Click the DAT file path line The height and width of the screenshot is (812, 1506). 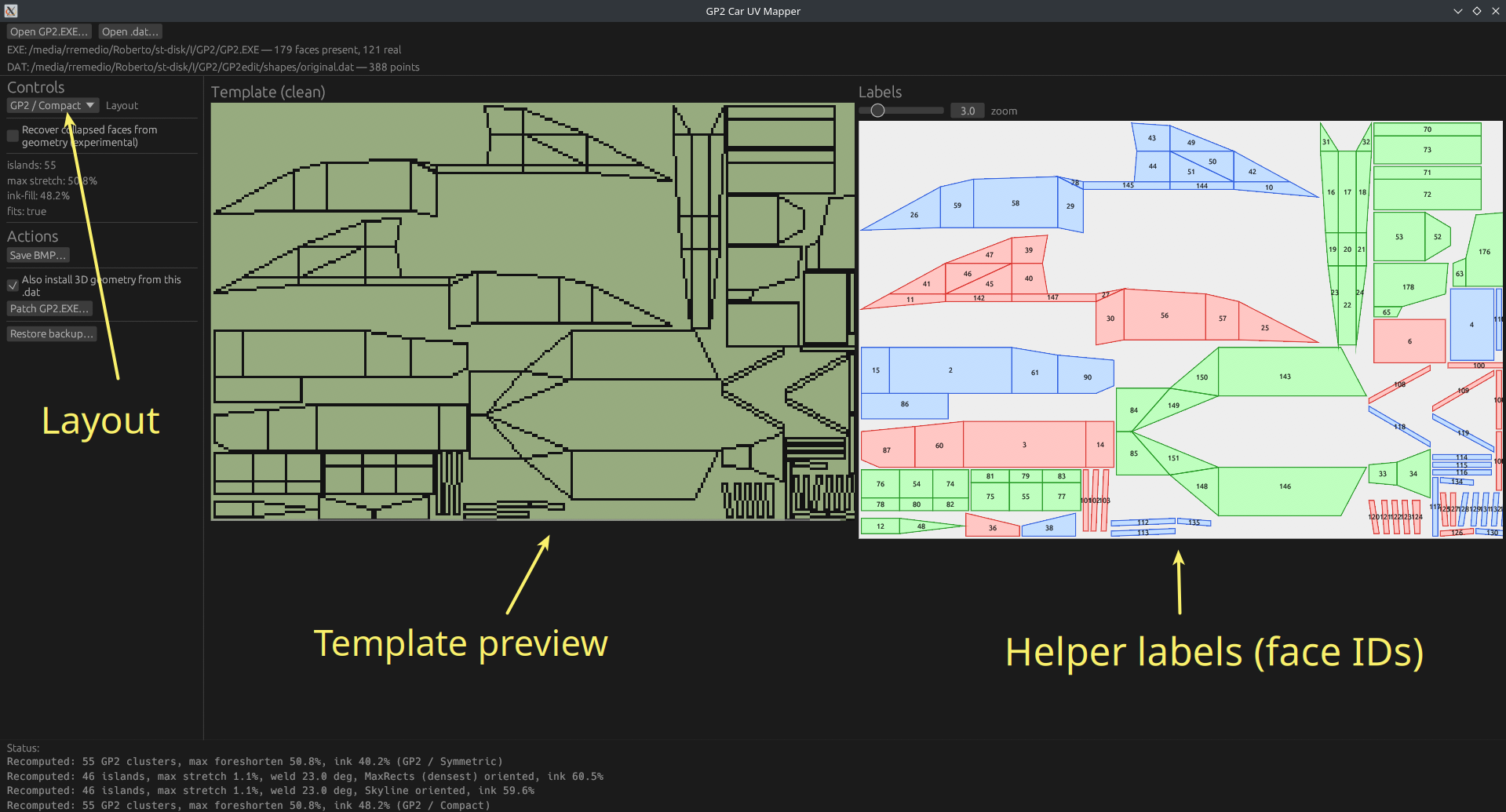[x=213, y=67]
